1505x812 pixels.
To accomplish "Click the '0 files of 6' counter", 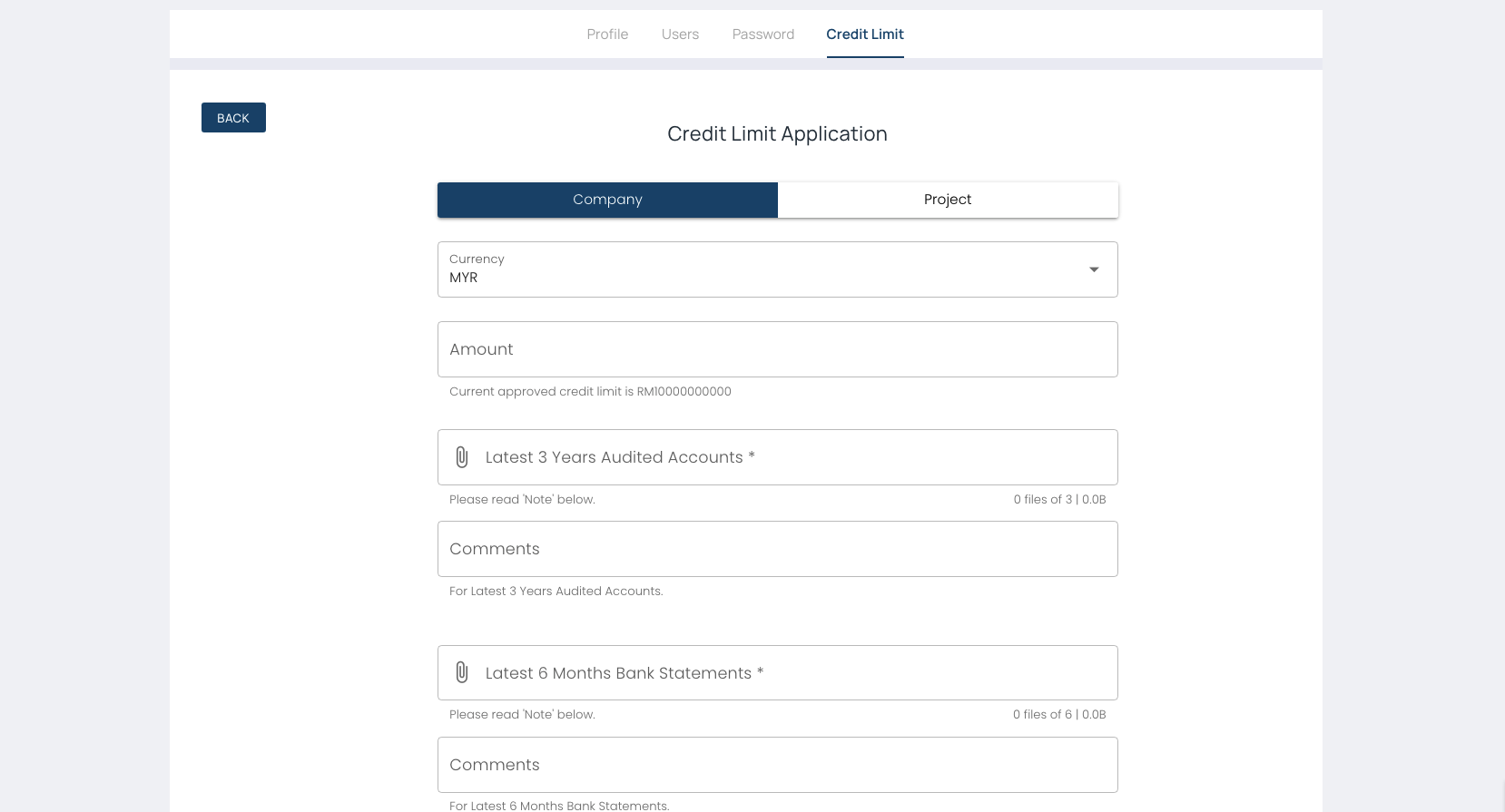I will click(1058, 715).
